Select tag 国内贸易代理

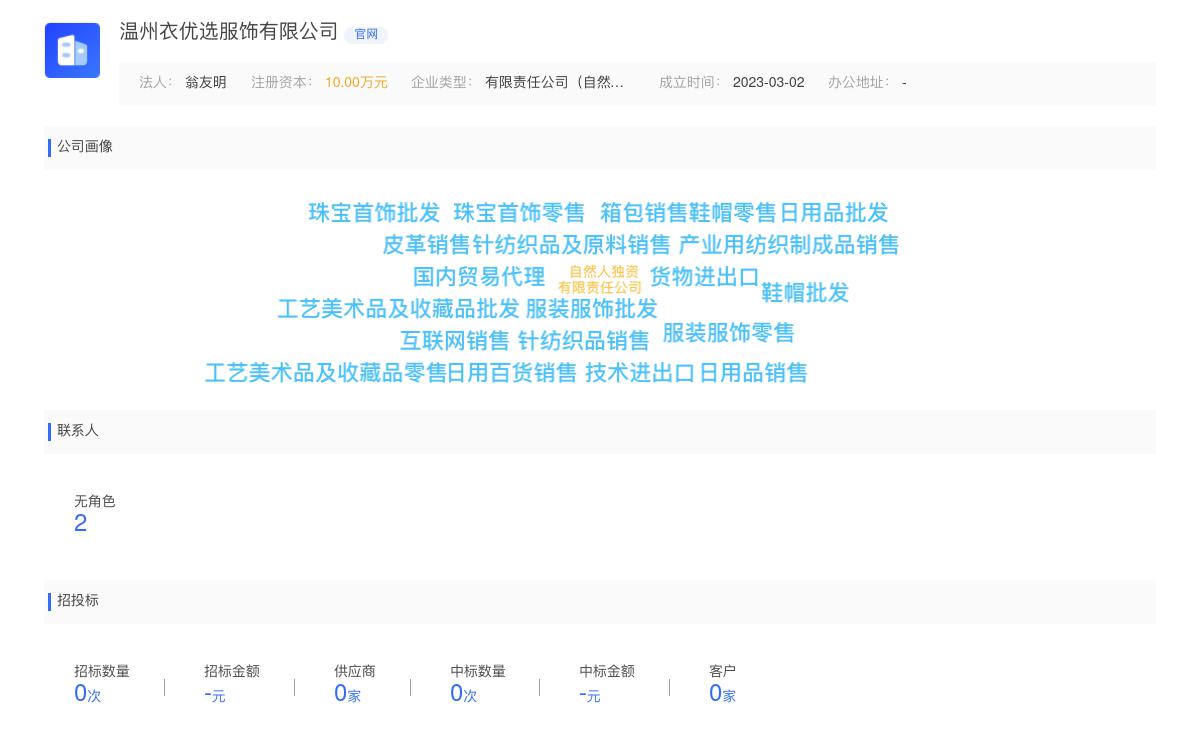click(479, 277)
